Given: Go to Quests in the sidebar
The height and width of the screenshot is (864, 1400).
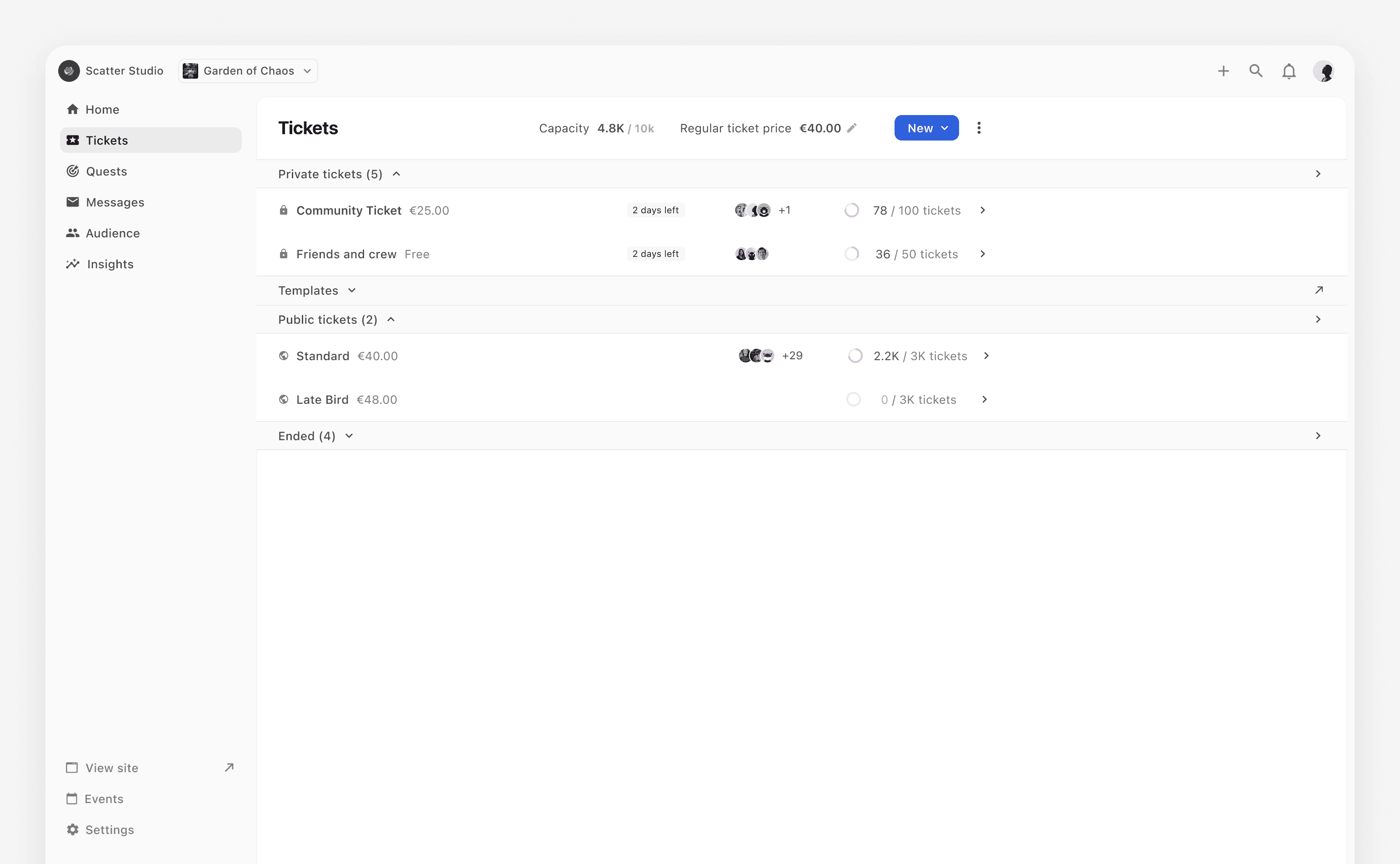Looking at the screenshot, I should point(106,171).
